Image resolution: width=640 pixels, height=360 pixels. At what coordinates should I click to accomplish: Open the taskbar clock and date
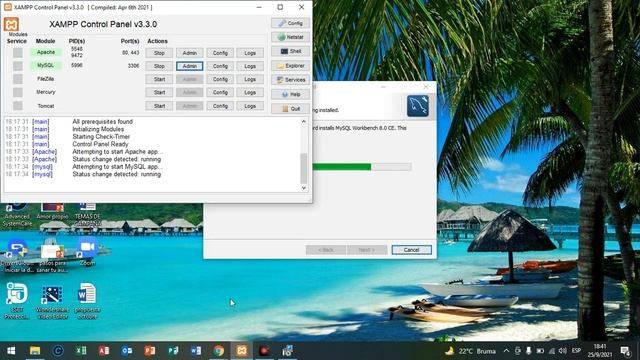[600, 351]
